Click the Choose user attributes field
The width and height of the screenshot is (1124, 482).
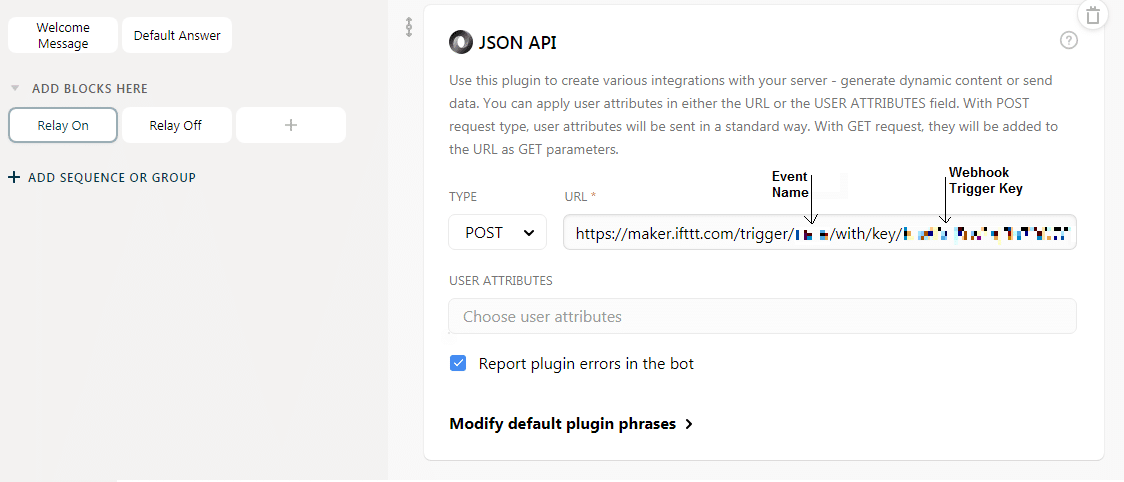click(762, 316)
